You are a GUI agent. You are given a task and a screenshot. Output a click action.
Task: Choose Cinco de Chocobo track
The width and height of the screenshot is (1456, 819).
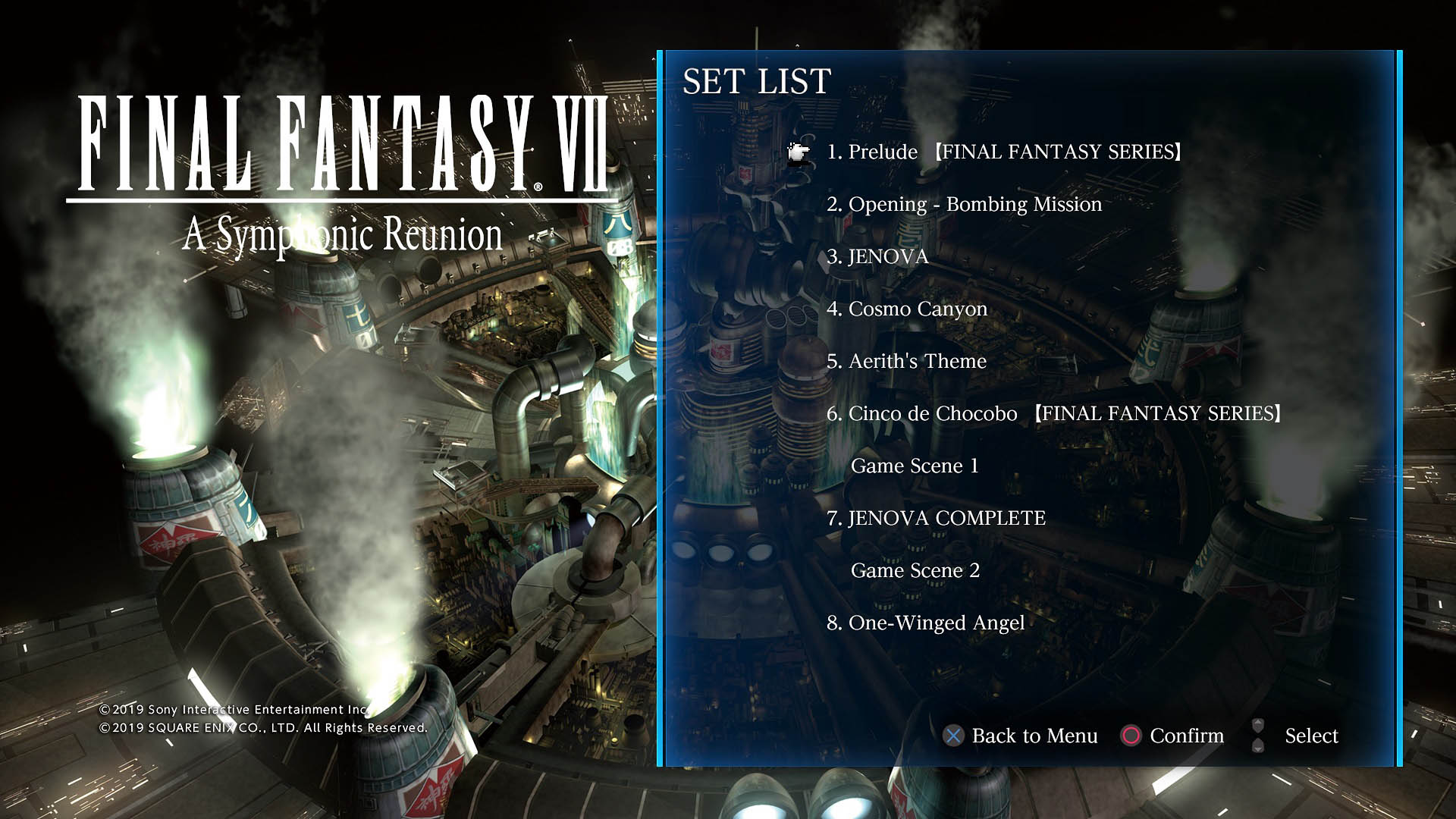click(1054, 413)
